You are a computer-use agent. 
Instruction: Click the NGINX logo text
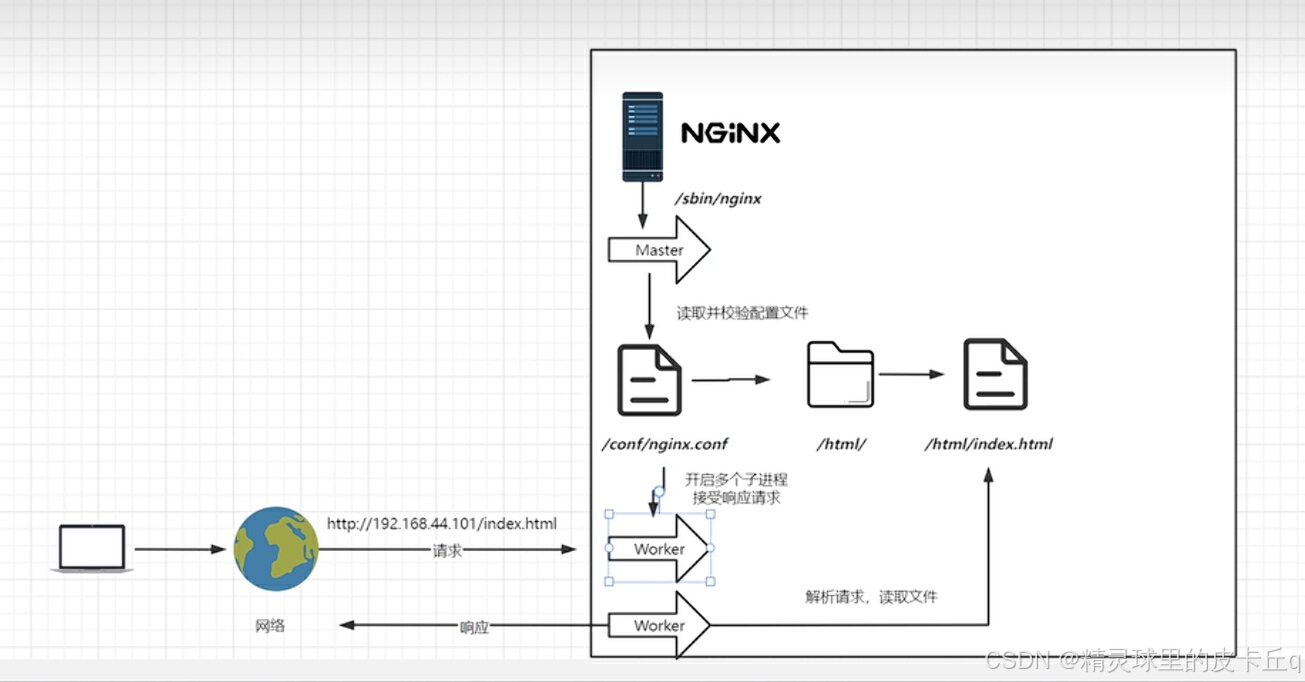click(730, 133)
